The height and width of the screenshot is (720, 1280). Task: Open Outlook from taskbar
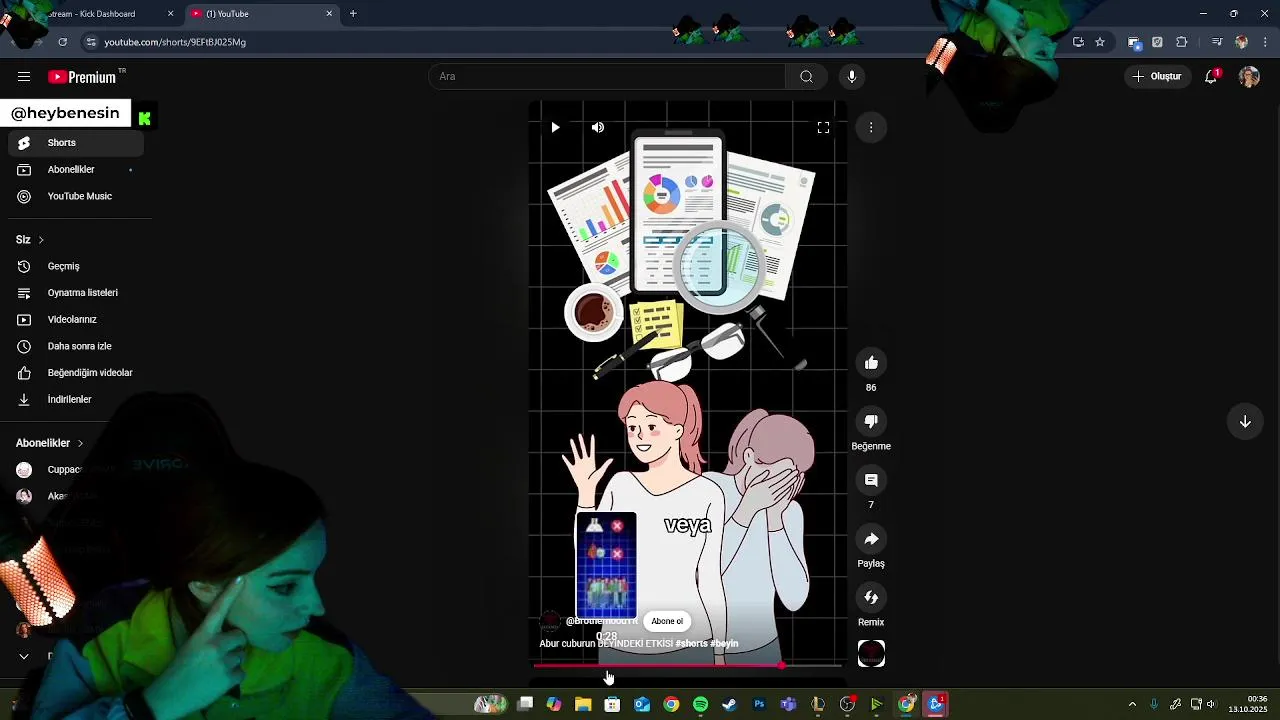click(x=642, y=705)
